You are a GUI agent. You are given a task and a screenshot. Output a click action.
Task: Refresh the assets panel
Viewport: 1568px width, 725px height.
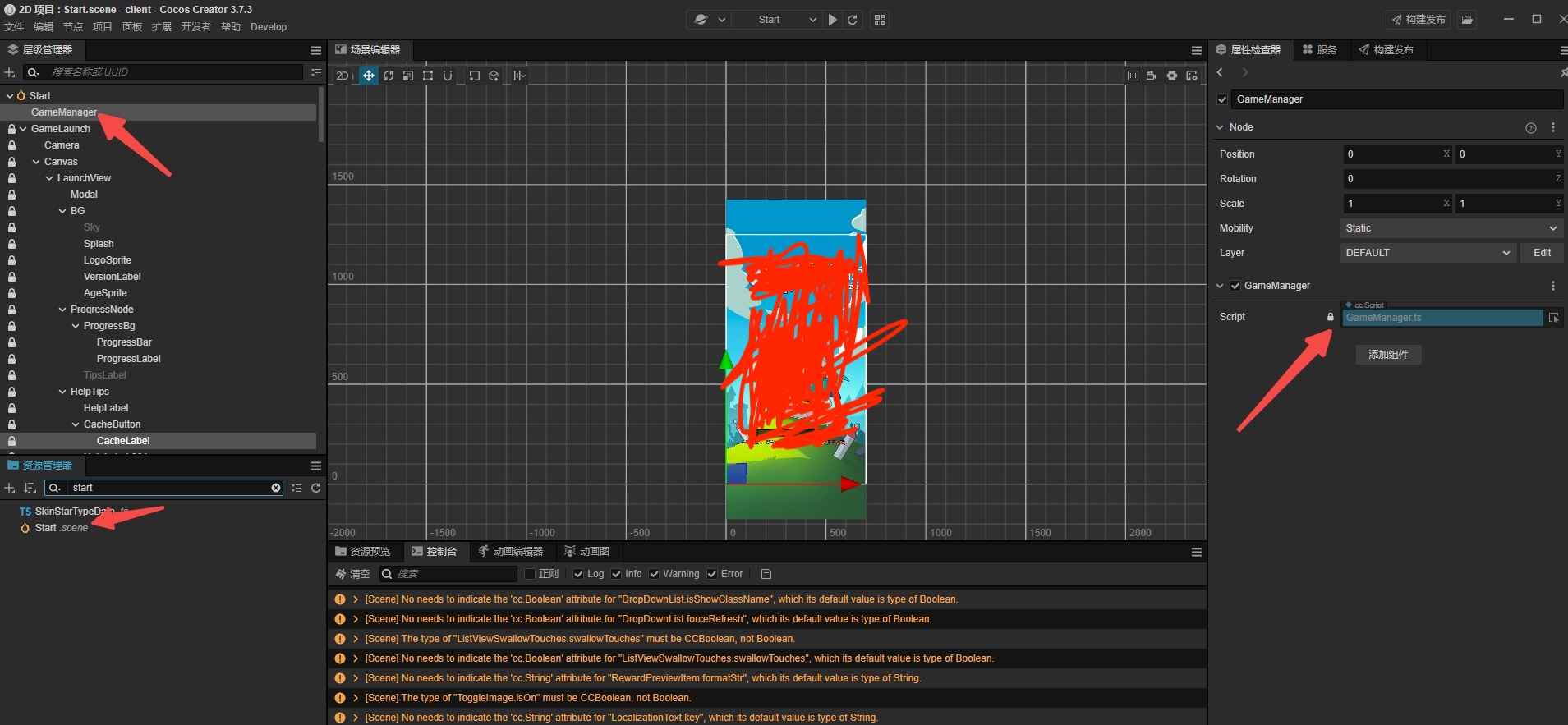[x=315, y=488]
